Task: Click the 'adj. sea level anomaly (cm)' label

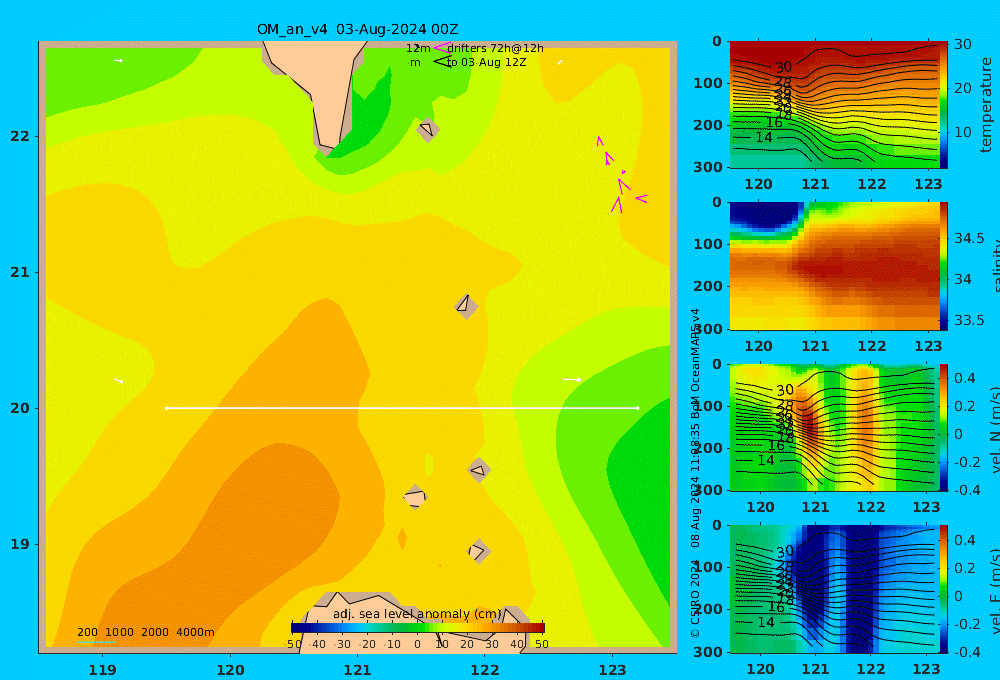Action: pyautogui.click(x=417, y=614)
